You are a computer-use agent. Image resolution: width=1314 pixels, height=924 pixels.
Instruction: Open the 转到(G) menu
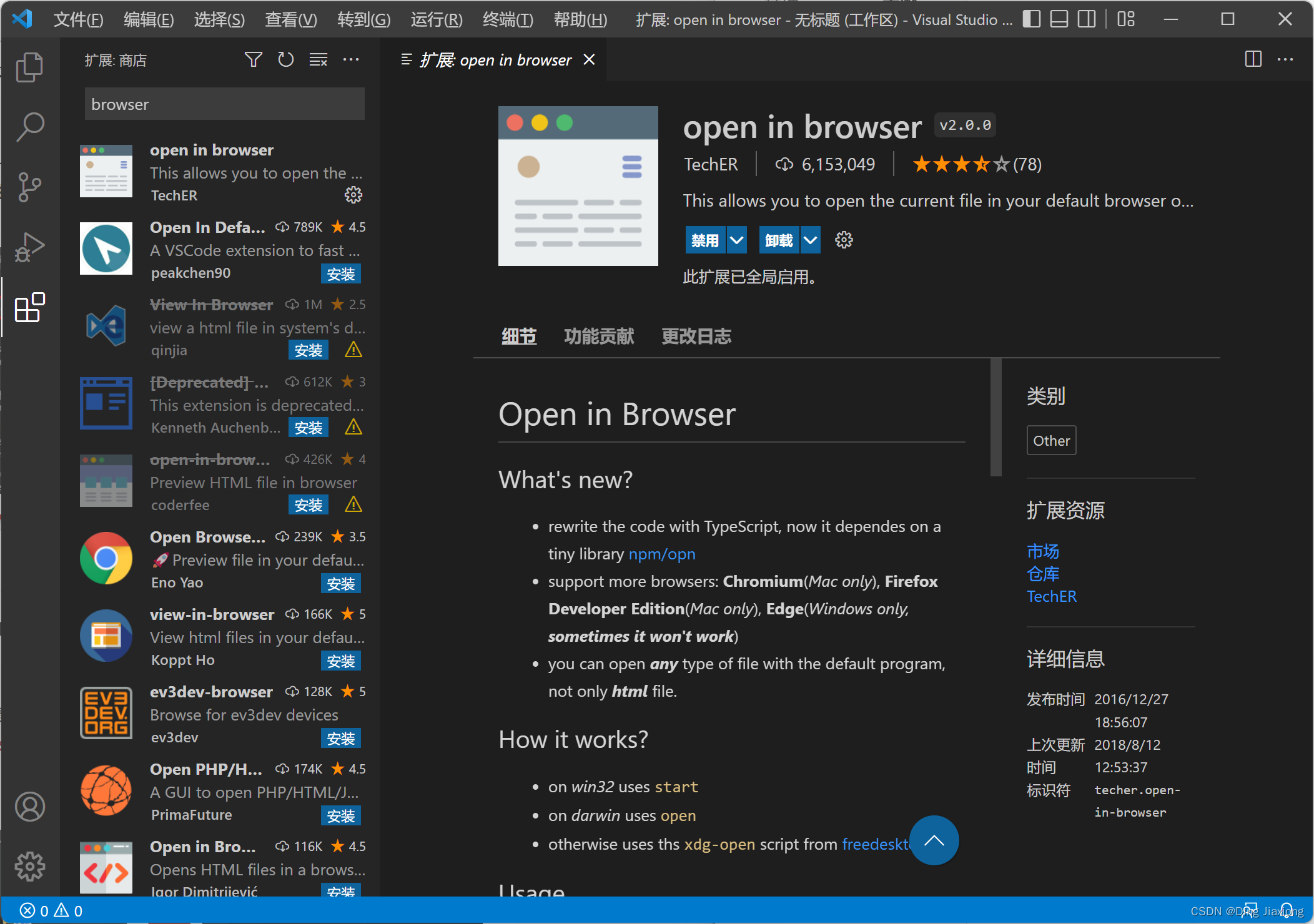(364, 19)
